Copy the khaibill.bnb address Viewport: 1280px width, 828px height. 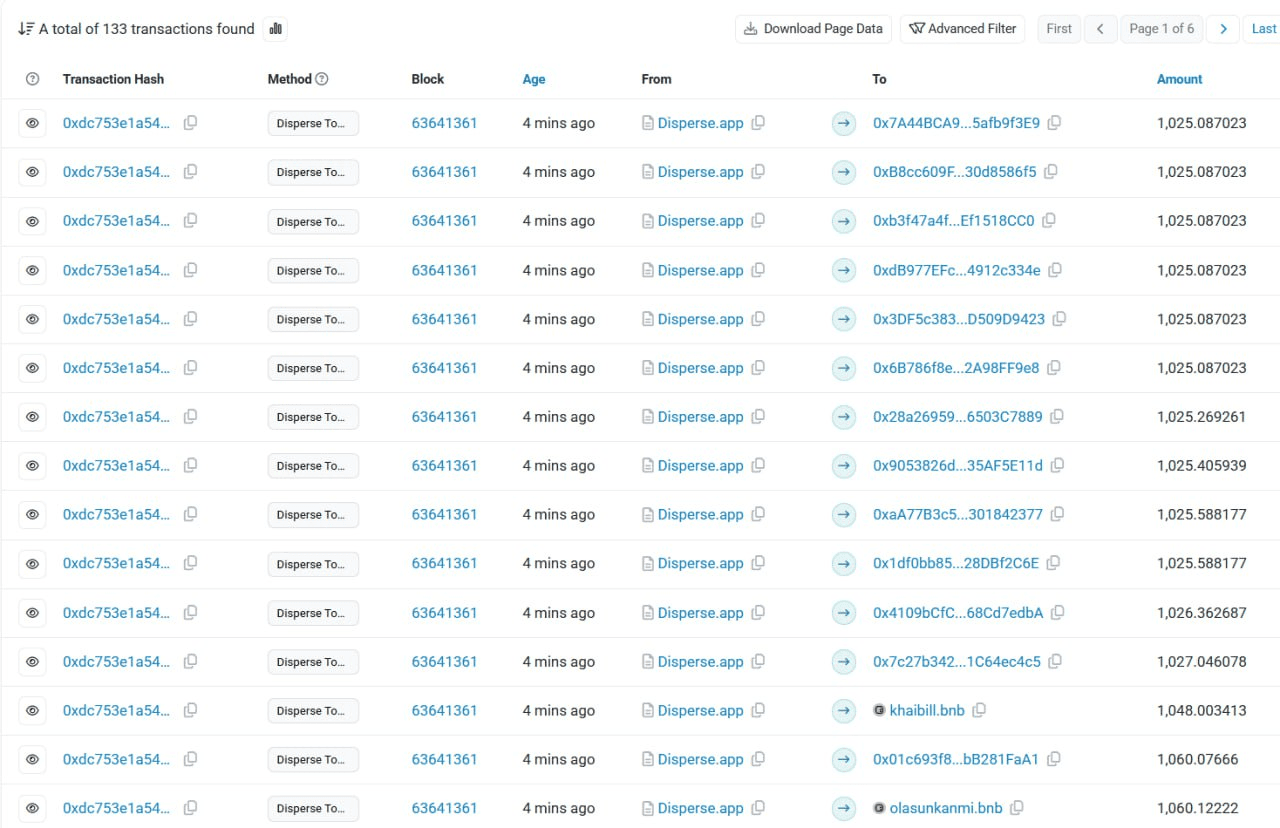979,710
